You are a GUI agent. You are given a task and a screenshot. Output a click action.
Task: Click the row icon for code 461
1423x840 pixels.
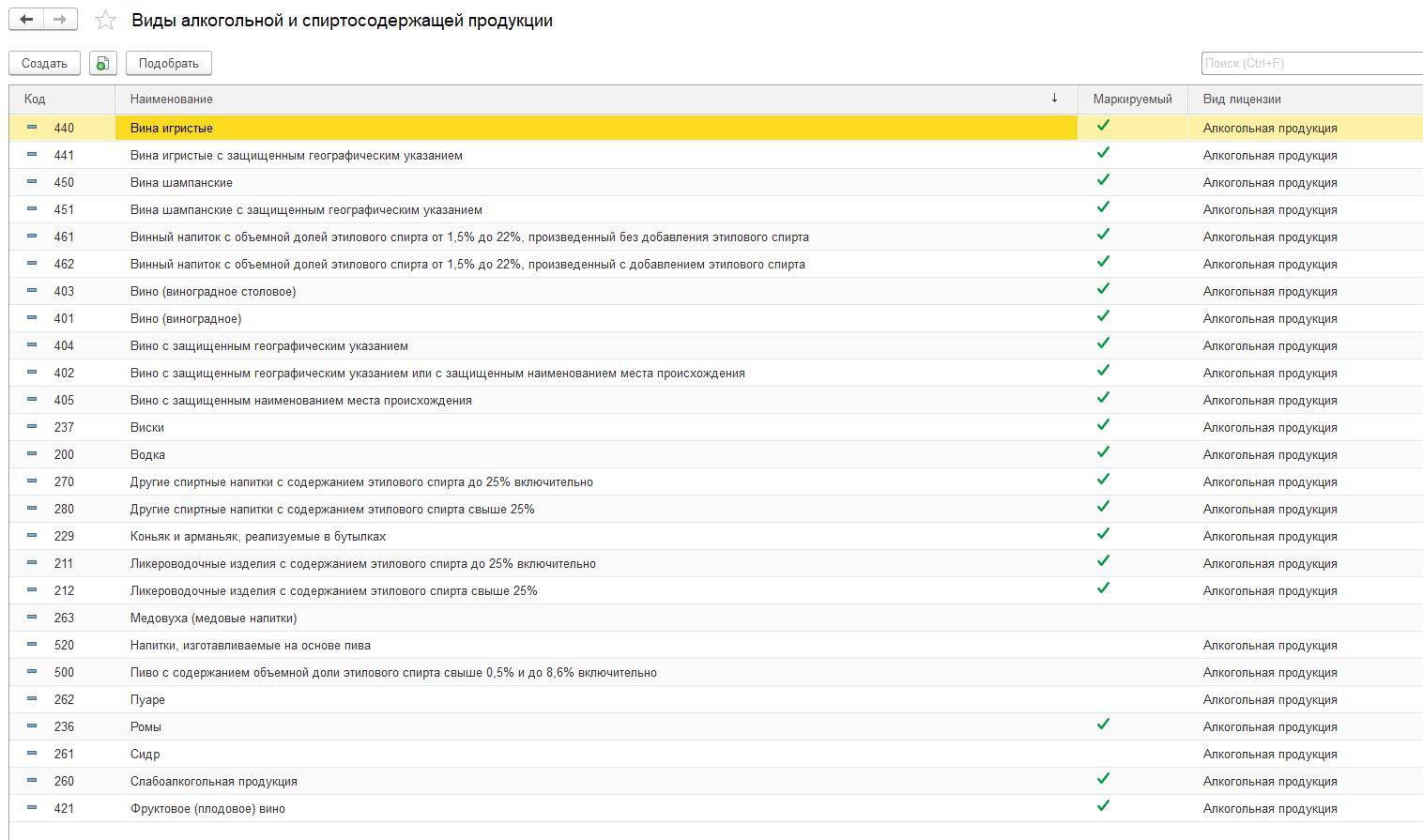[32, 236]
